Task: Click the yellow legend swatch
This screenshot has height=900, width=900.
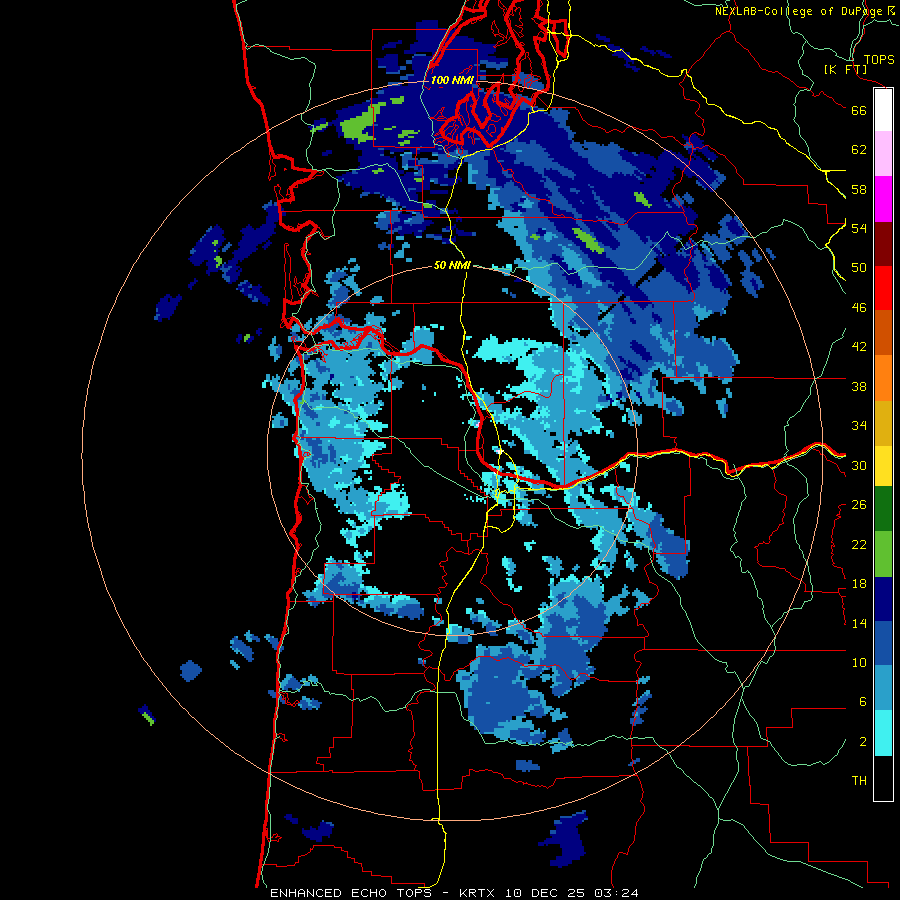Action: [x=883, y=466]
